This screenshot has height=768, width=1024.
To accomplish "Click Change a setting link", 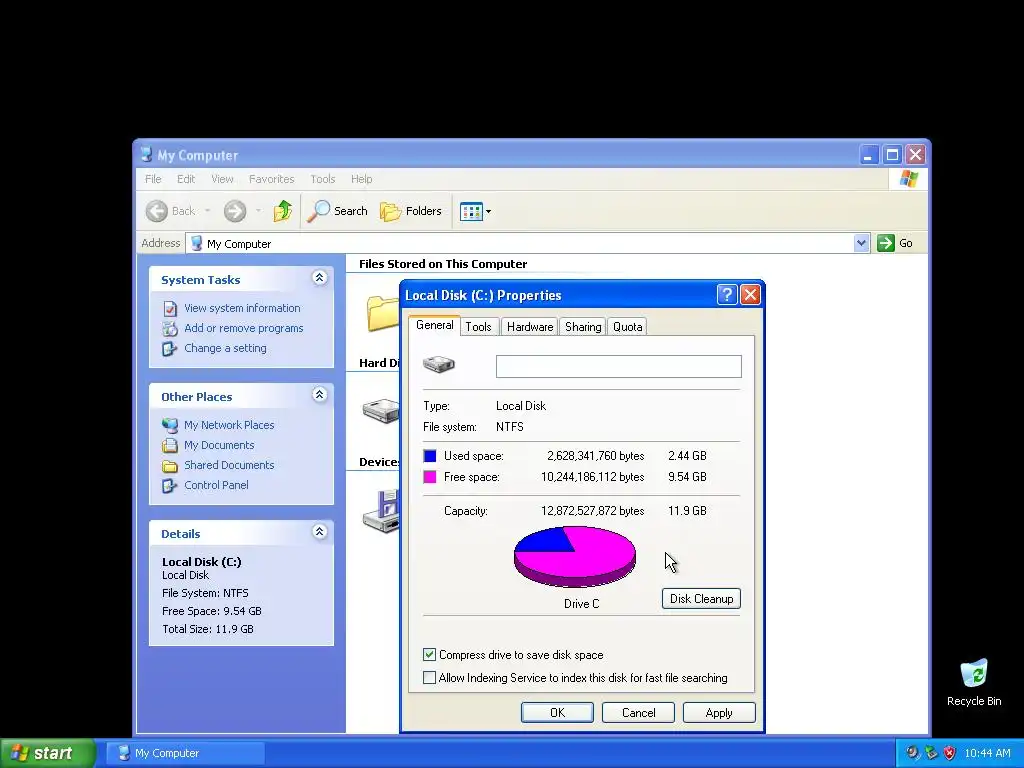I will point(225,348).
